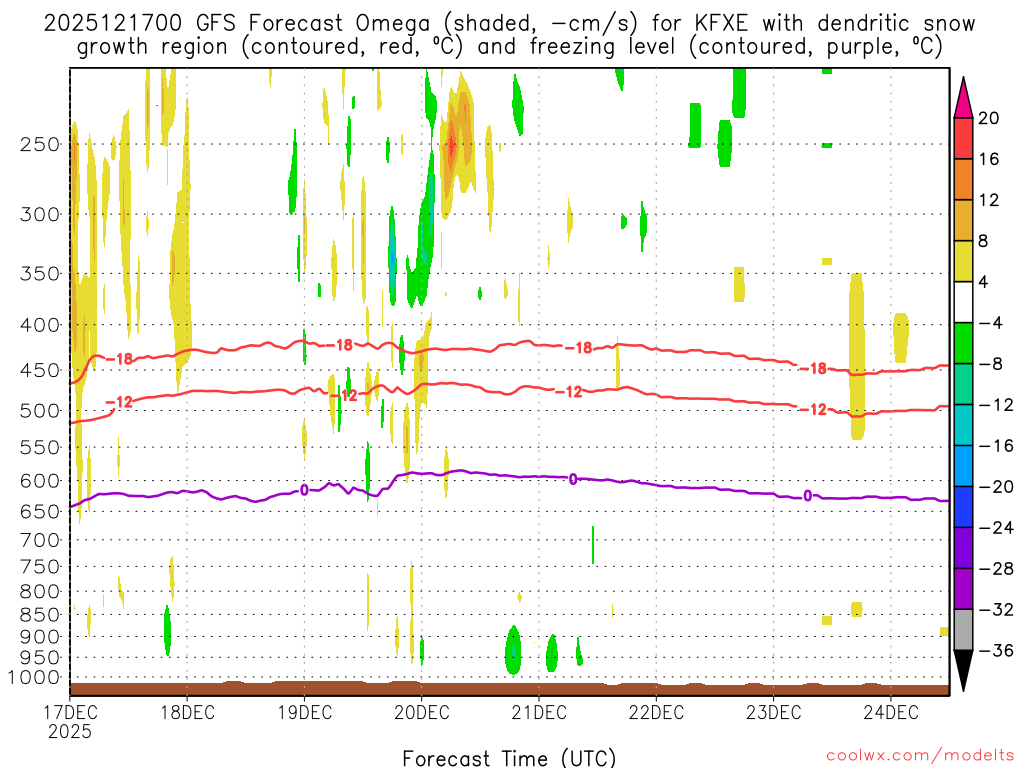Click the Forecast Time (UTC) axis title

[509, 758]
